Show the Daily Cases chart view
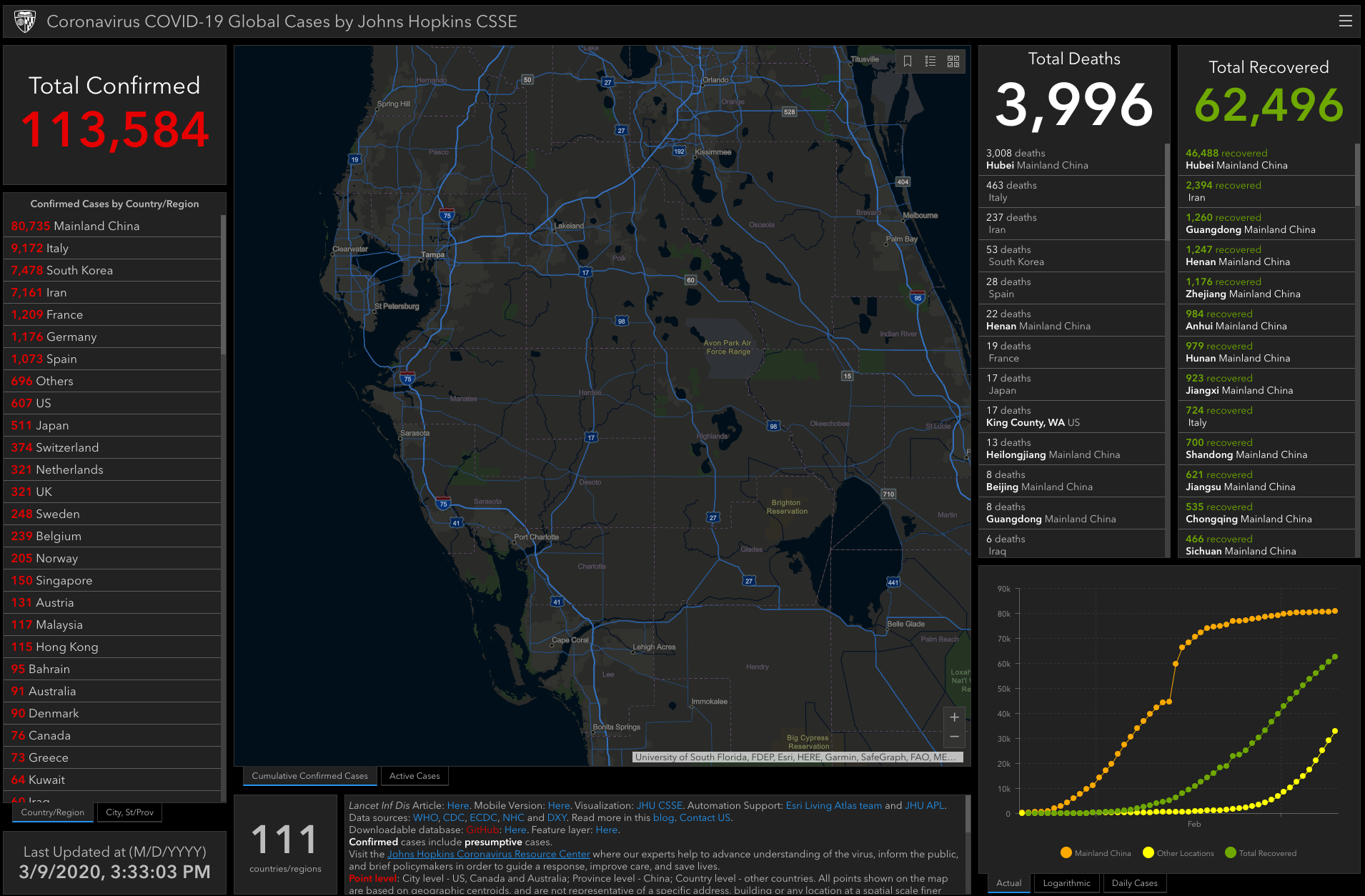1365x896 pixels. tap(1134, 883)
